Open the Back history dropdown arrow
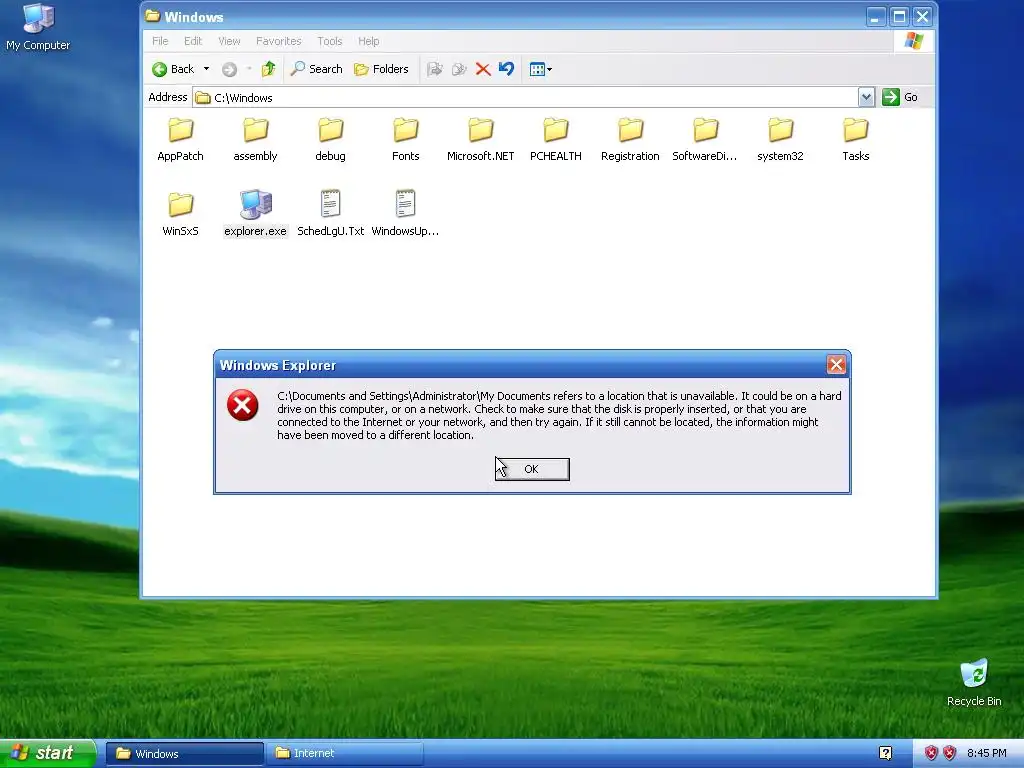Image resolution: width=1024 pixels, height=768 pixels. pos(206,69)
